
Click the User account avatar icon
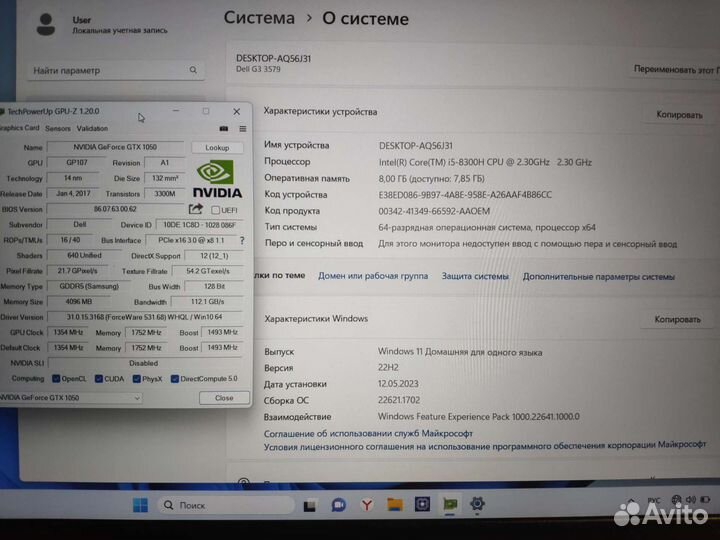[46, 24]
